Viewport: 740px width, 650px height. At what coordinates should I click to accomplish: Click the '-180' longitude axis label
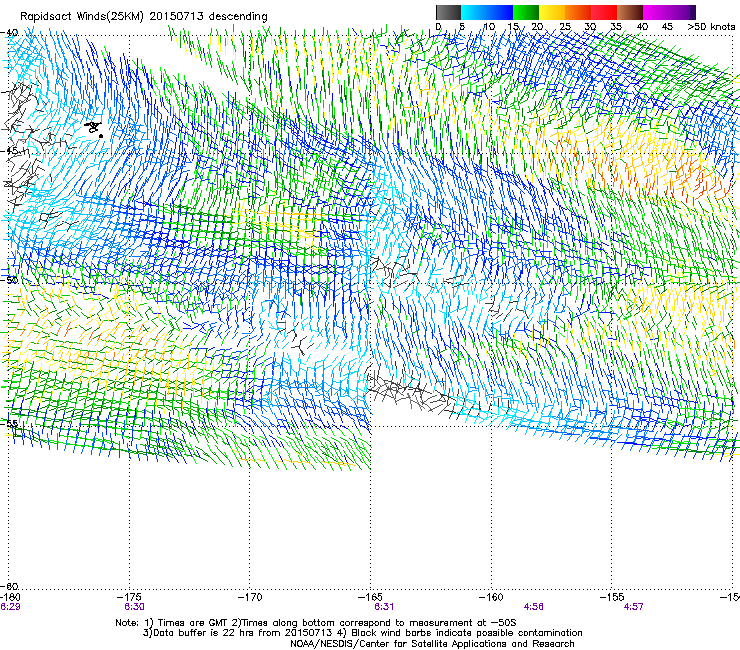10,597
